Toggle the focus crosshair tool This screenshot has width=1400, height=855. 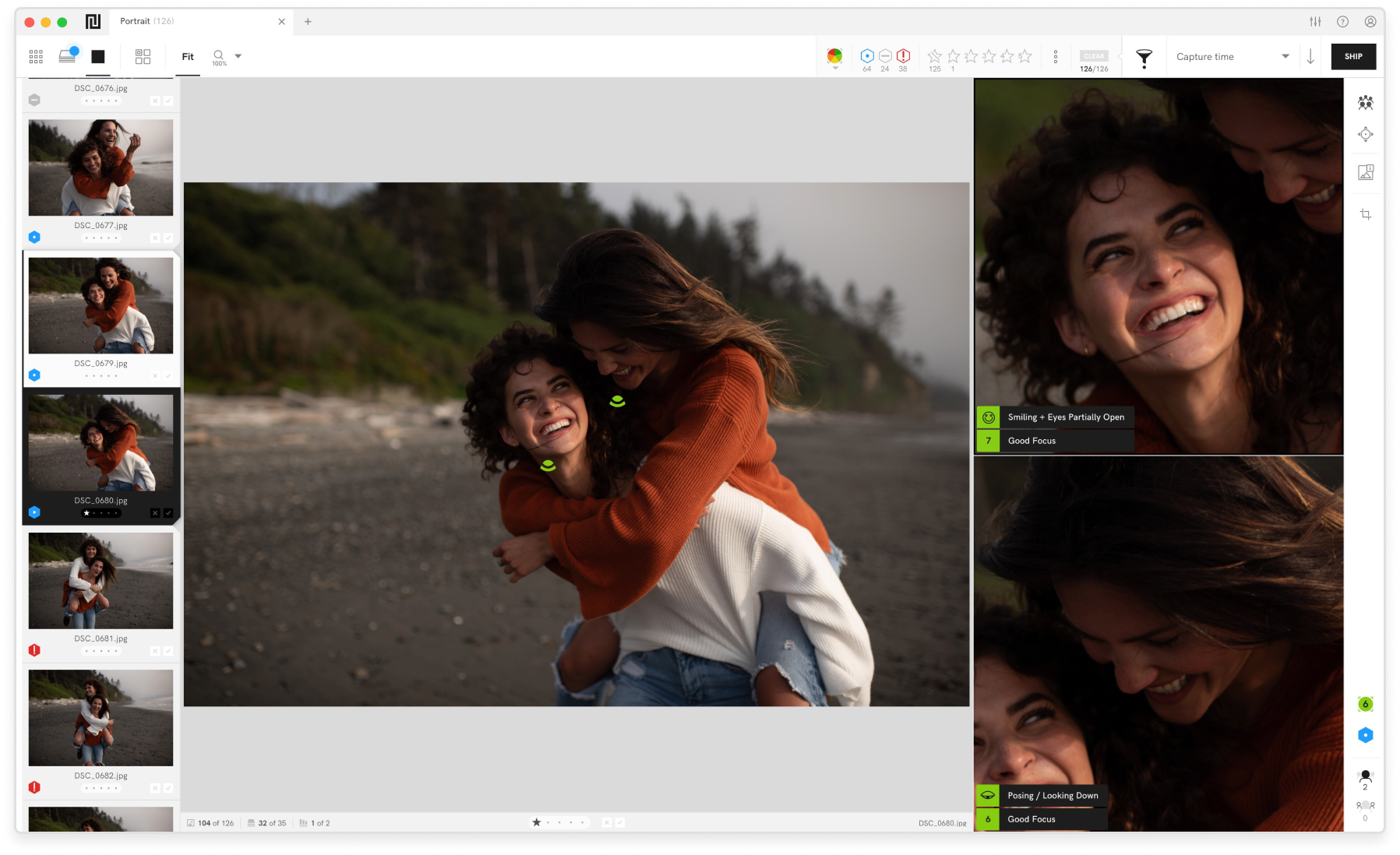[x=1365, y=135]
